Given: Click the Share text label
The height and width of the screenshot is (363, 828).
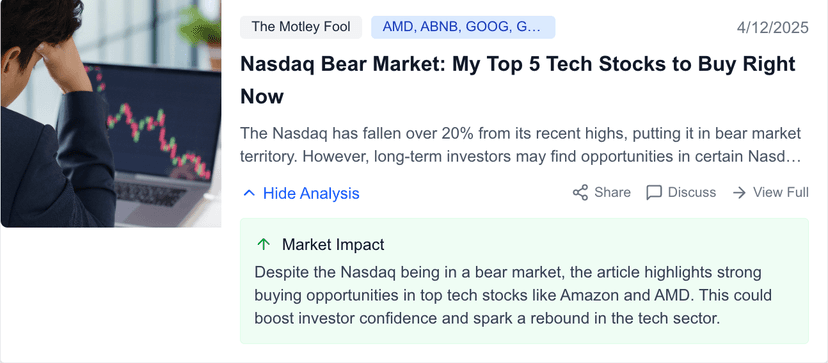Looking at the screenshot, I should tap(613, 192).
